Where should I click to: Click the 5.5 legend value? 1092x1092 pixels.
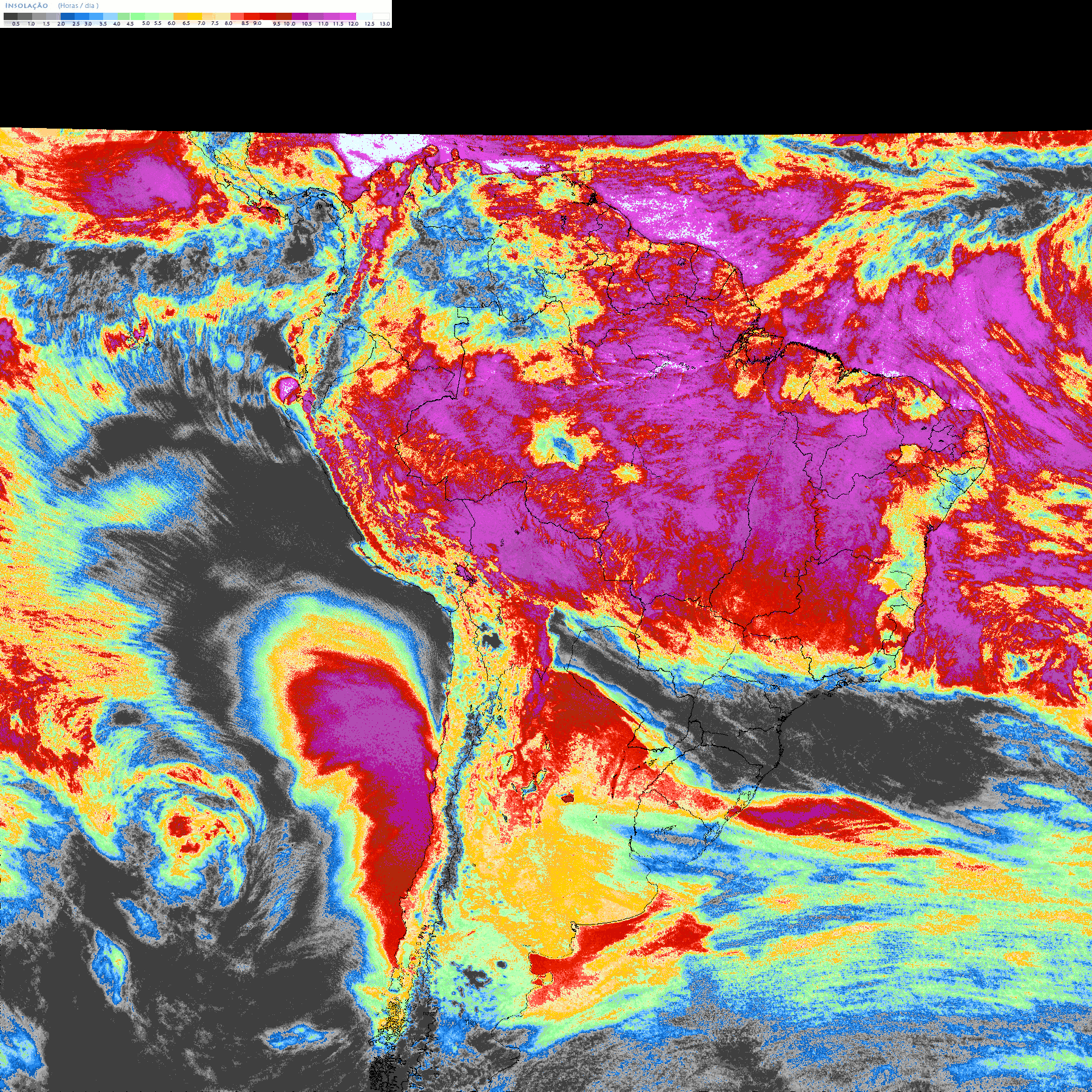coord(158,23)
